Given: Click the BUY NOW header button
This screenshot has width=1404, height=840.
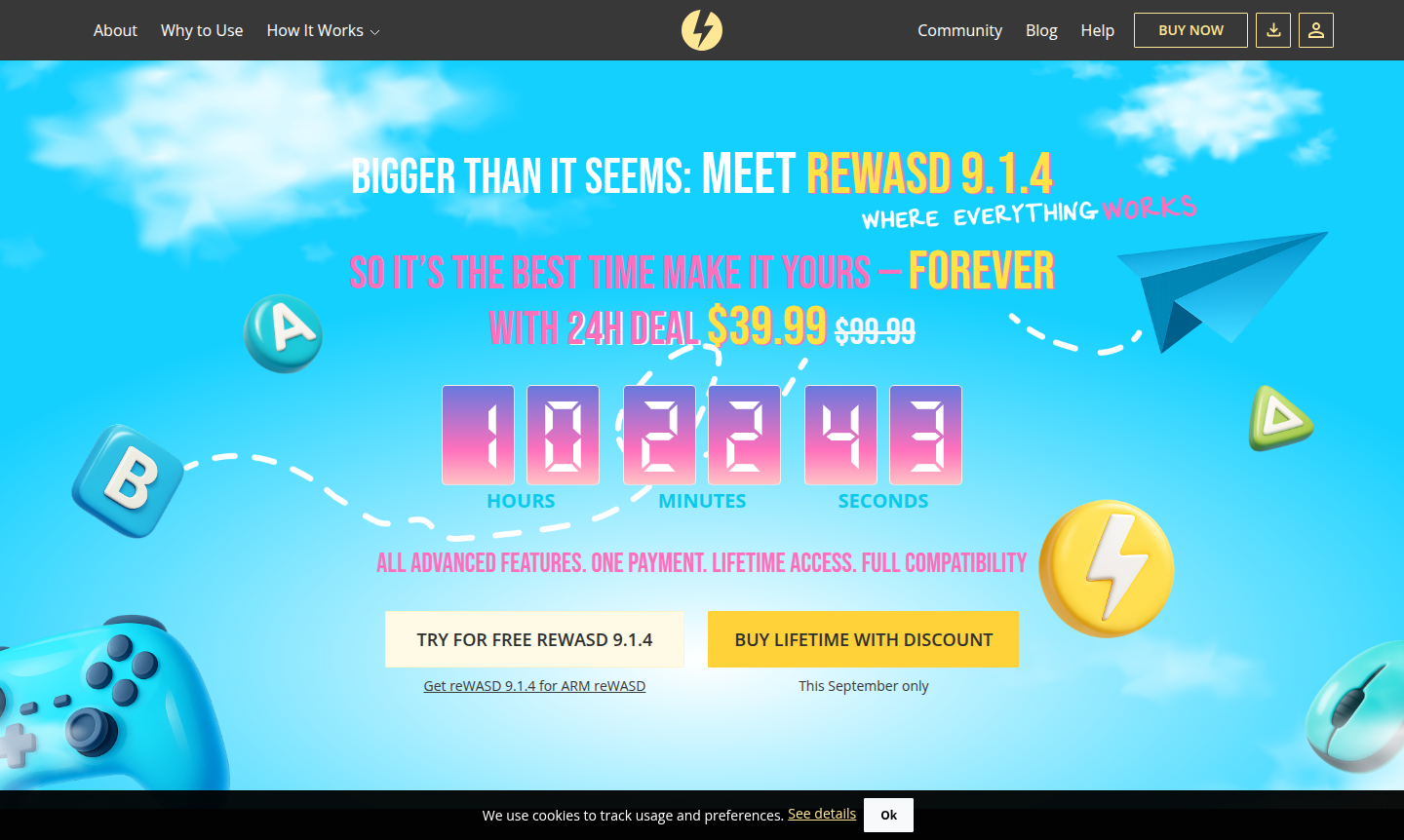Looking at the screenshot, I should (1190, 30).
